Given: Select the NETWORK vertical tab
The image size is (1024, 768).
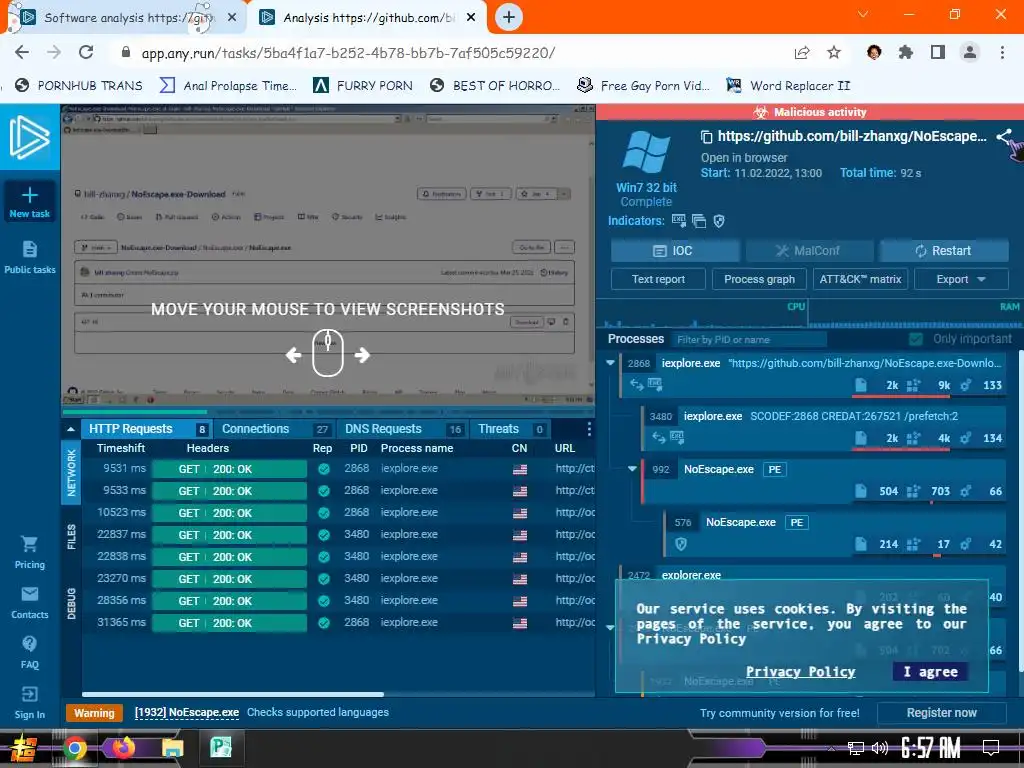Looking at the screenshot, I should tap(71, 473).
